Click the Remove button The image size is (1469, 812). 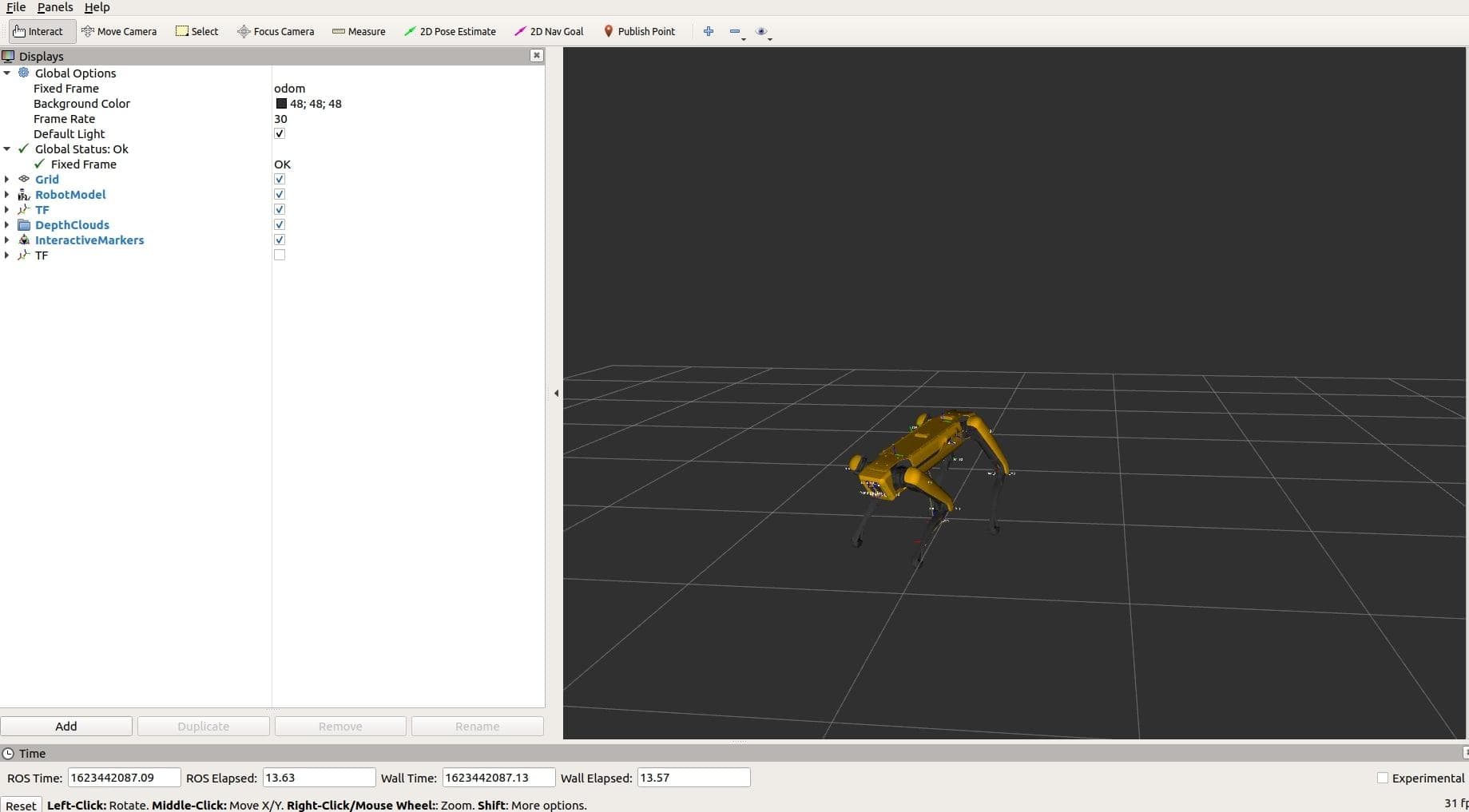340,726
